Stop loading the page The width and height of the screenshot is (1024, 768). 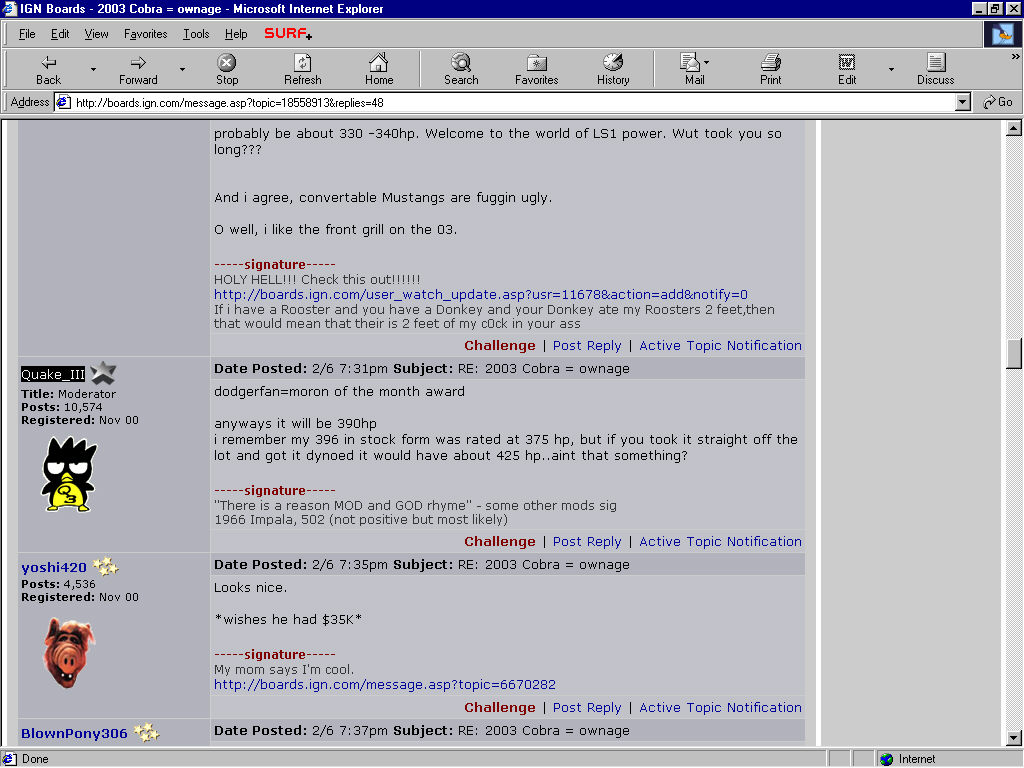tap(227, 70)
